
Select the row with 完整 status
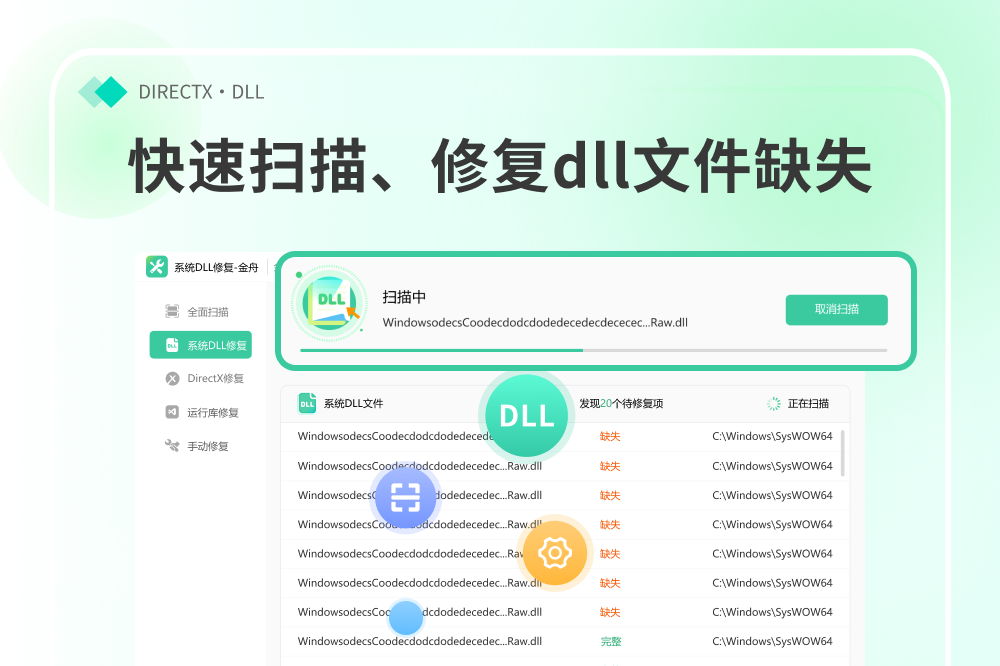point(565,641)
